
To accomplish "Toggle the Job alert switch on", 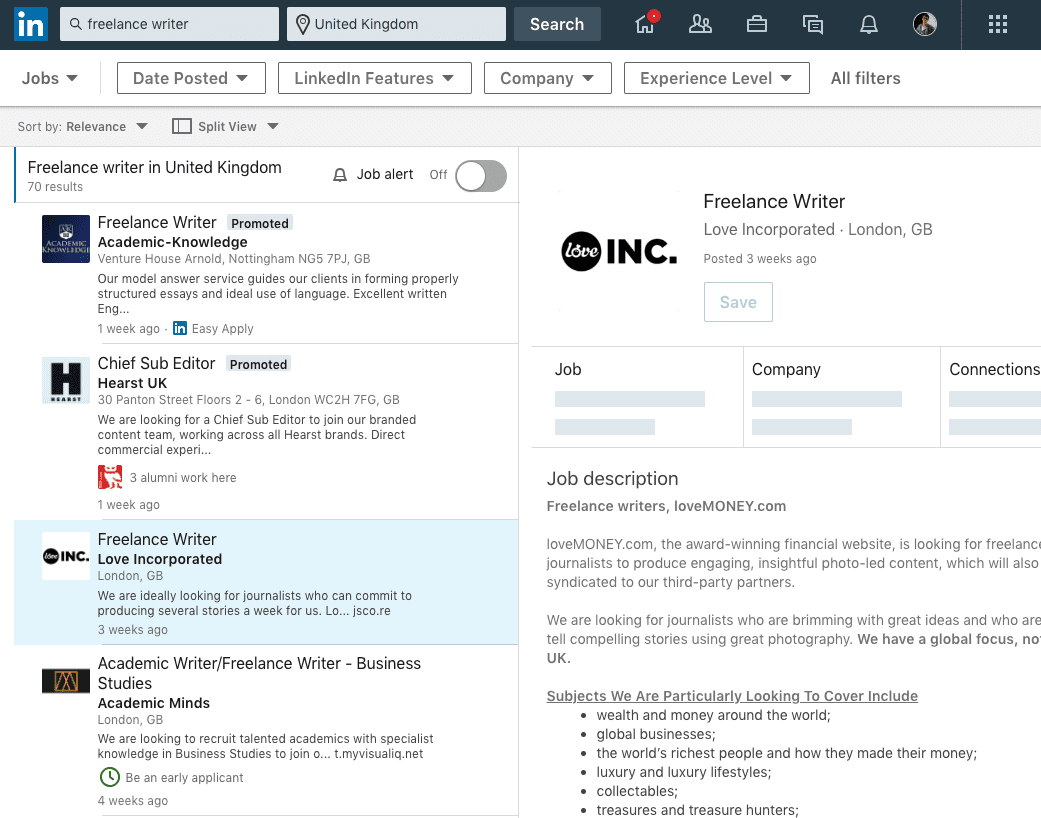I will (x=481, y=176).
